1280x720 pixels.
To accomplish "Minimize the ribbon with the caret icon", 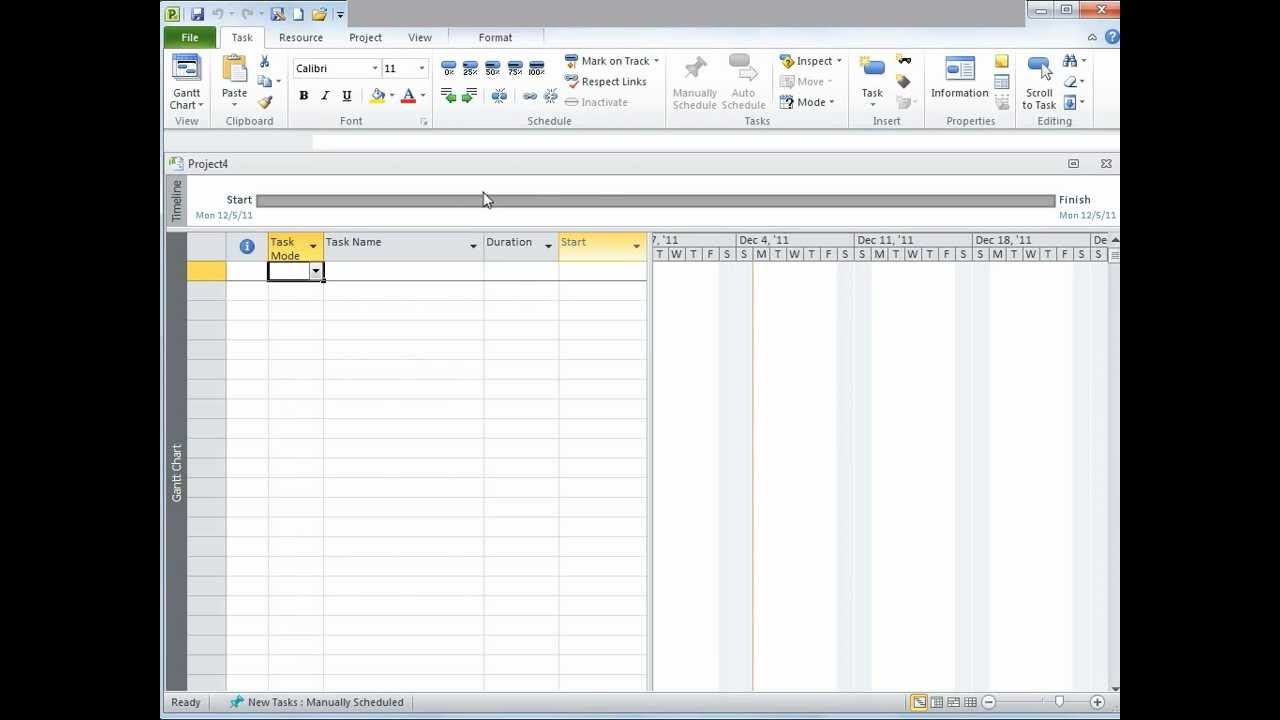I will (x=1092, y=37).
